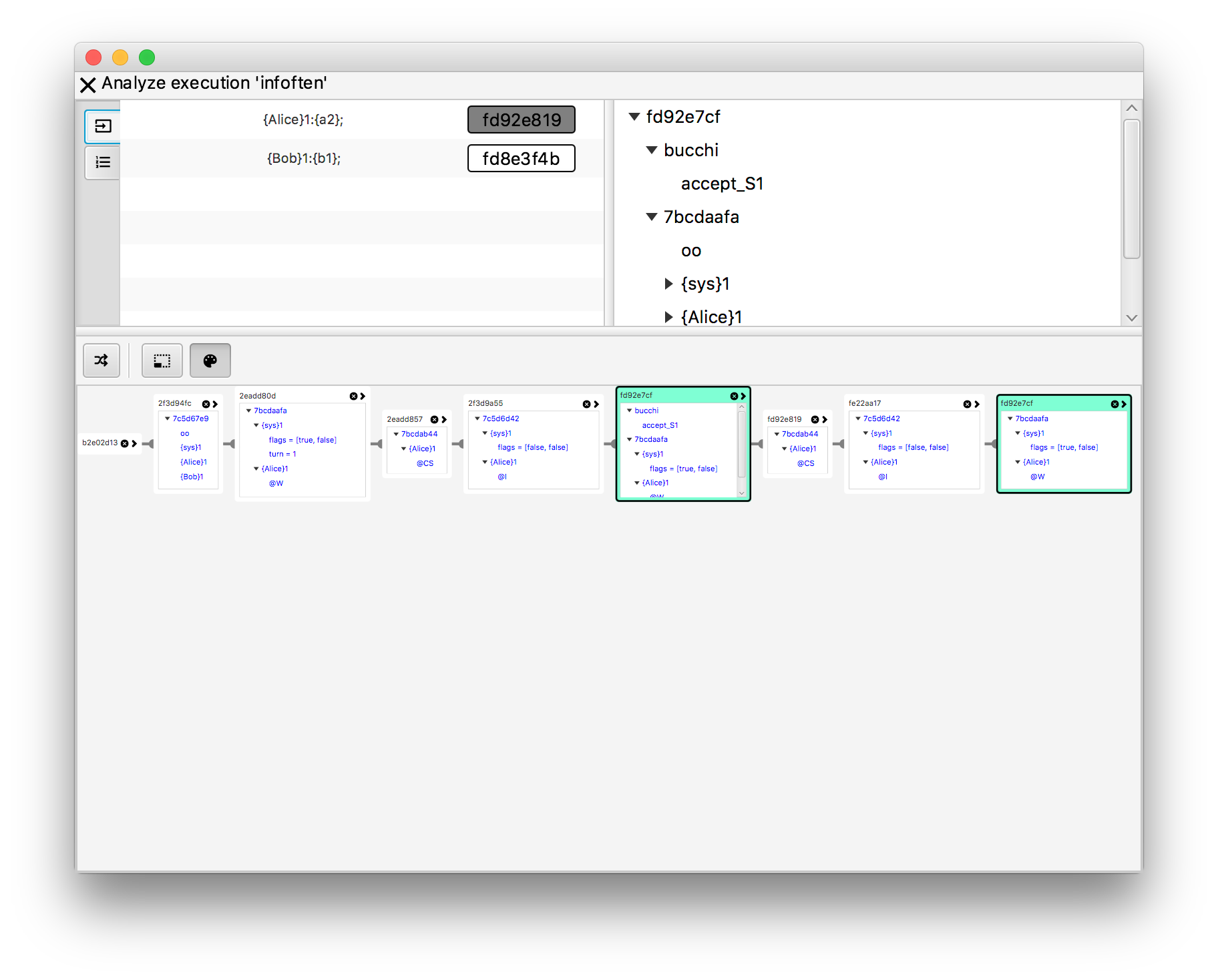Image resolution: width=1218 pixels, height=980 pixels.
Task: Close node 2eadd857 using its x icon
Action: coord(434,419)
